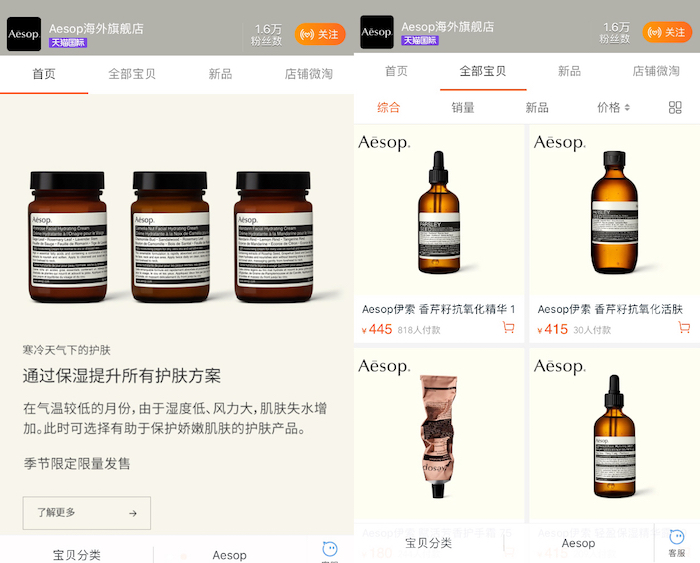Click store name Aesop海外旗舰店 in right header

[447, 27]
